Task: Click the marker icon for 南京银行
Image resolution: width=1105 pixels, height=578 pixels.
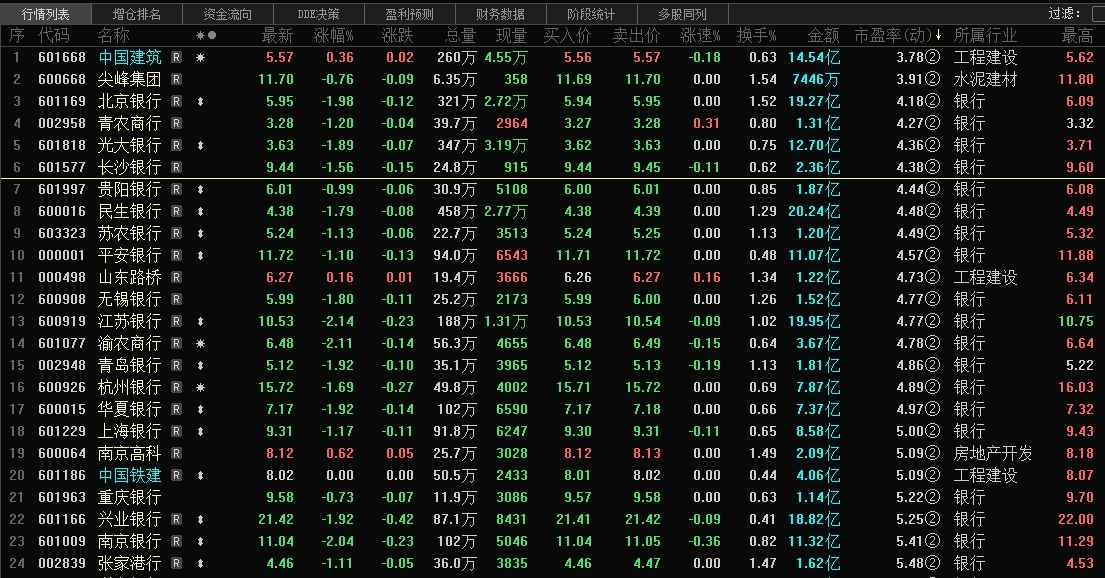Action: tap(200, 541)
